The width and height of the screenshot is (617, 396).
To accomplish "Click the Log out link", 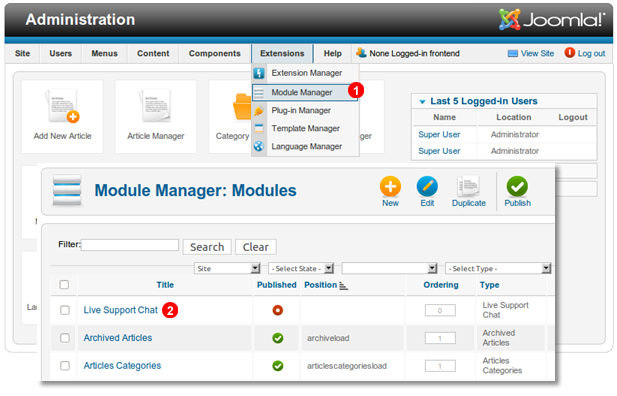I will pyautogui.click(x=591, y=54).
